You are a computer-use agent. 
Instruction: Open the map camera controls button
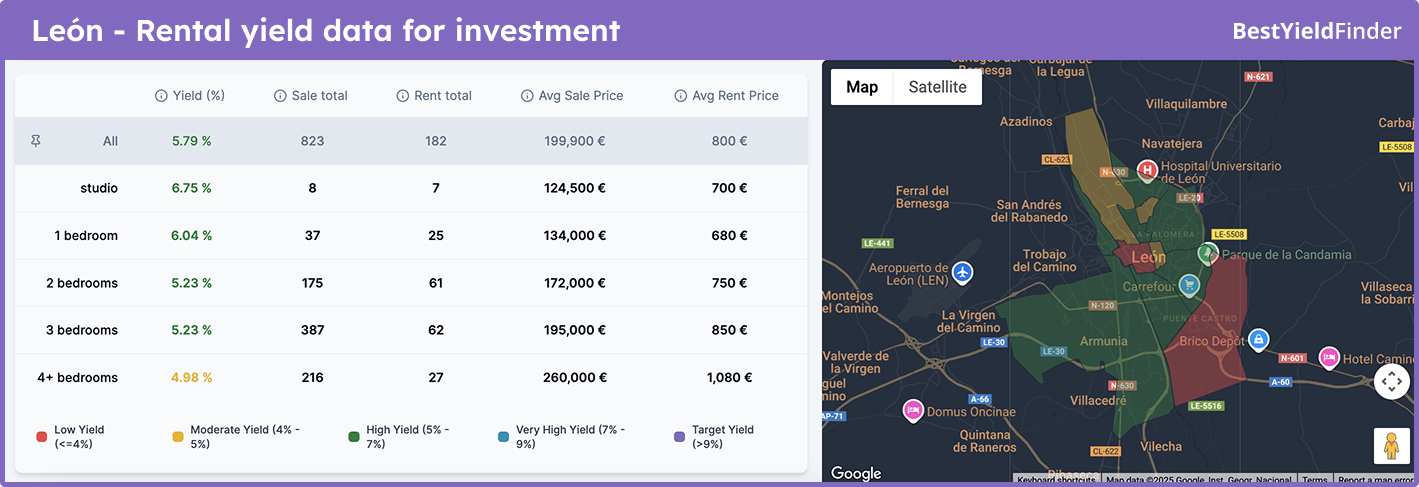[x=1391, y=381]
